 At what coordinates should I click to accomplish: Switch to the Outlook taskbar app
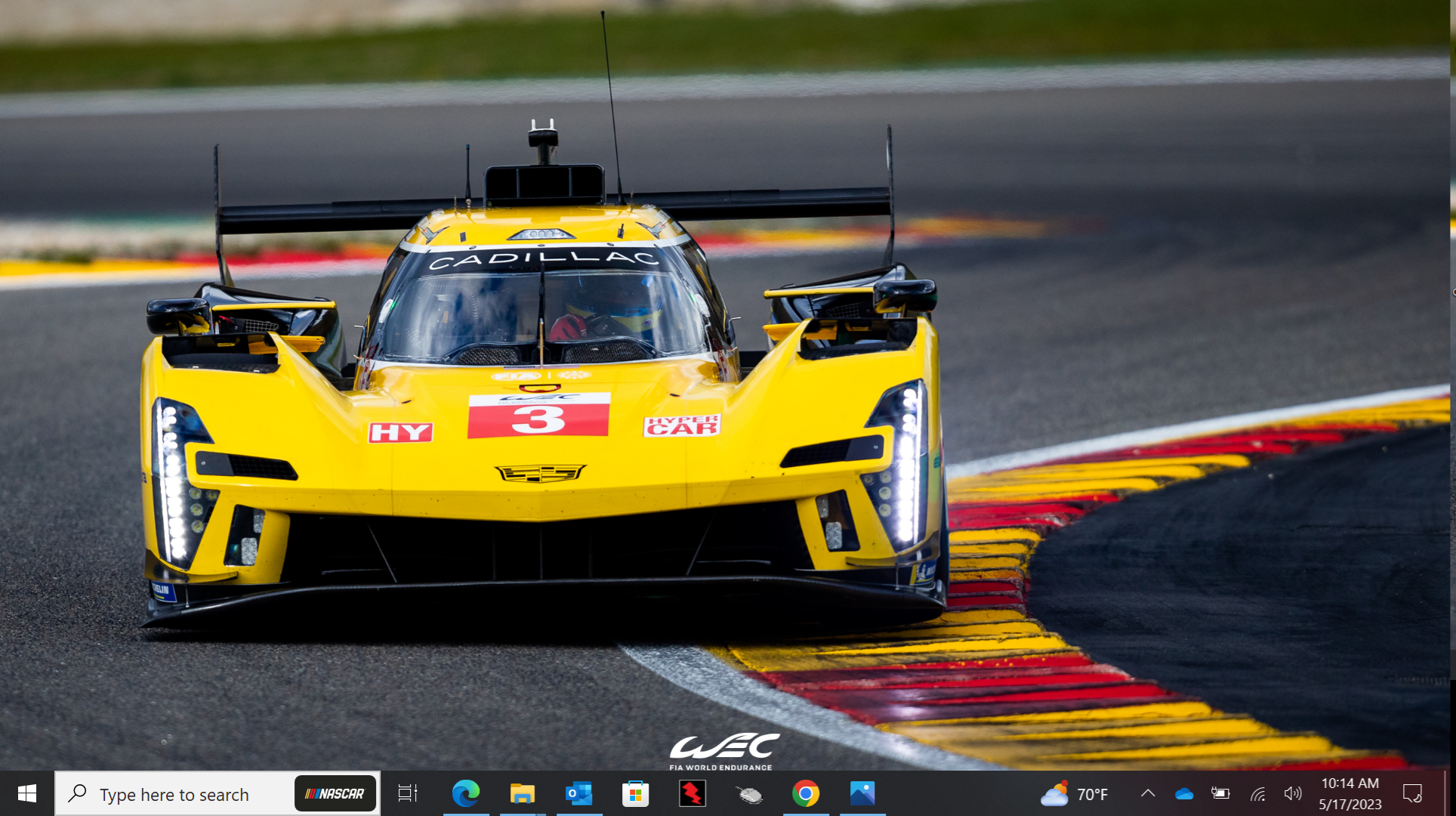pos(578,793)
